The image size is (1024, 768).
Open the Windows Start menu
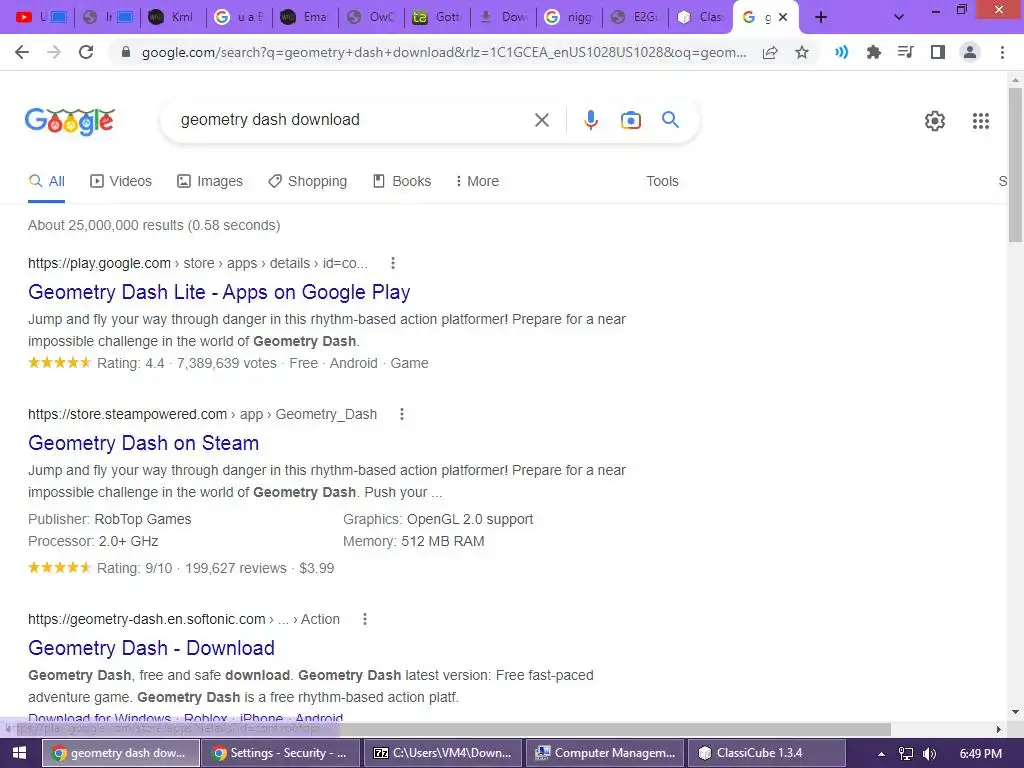point(19,753)
